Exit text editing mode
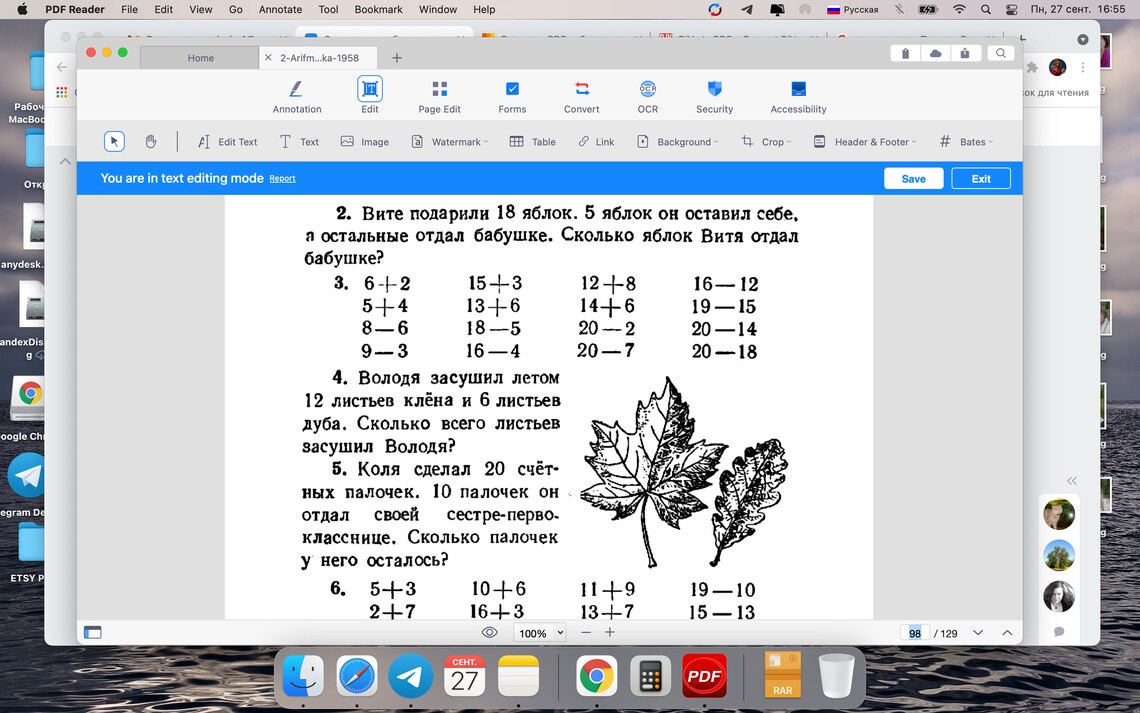1140x713 pixels. (x=980, y=177)
